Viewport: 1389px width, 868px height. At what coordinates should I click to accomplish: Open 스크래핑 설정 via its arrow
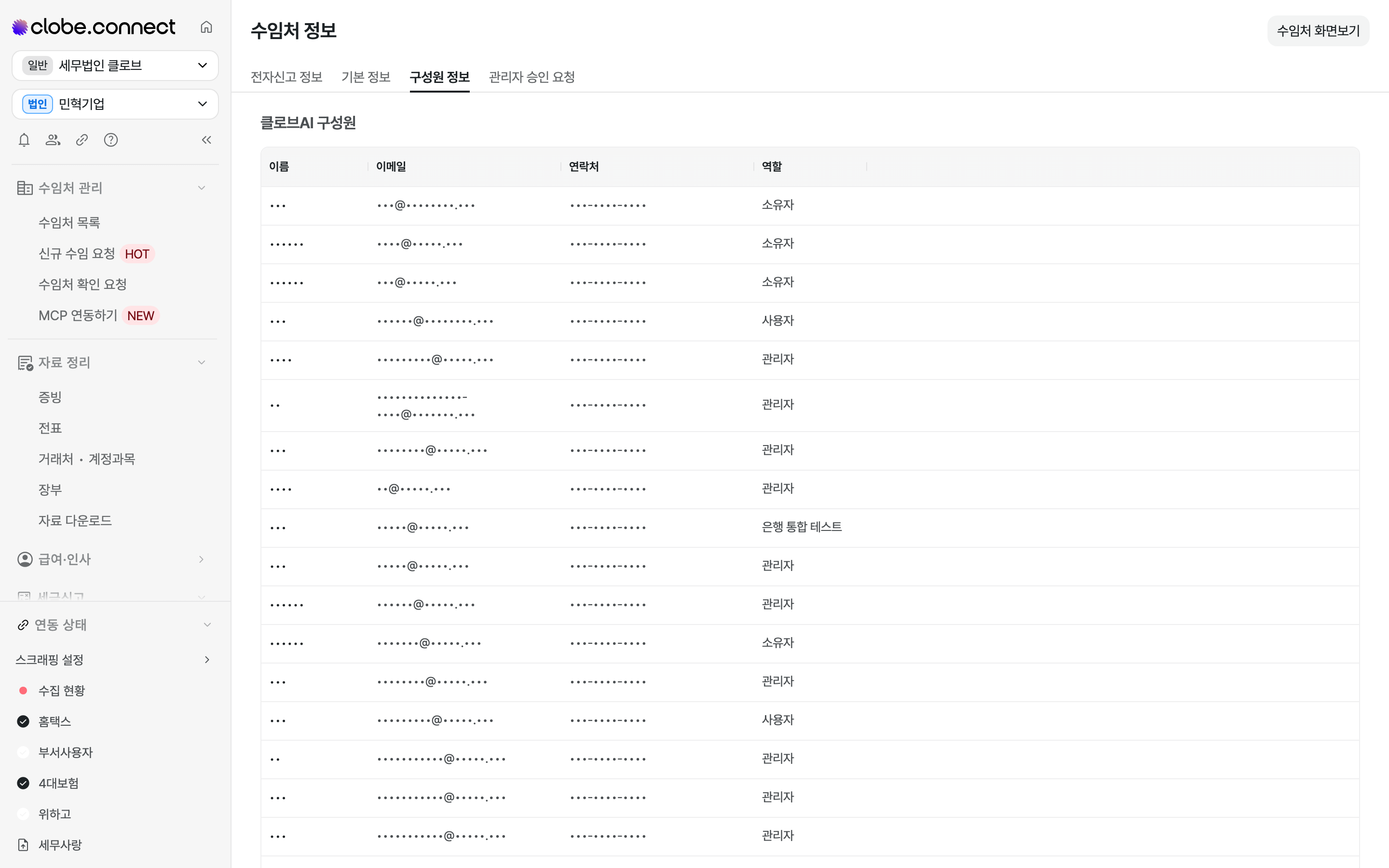(x=207, y=660)
